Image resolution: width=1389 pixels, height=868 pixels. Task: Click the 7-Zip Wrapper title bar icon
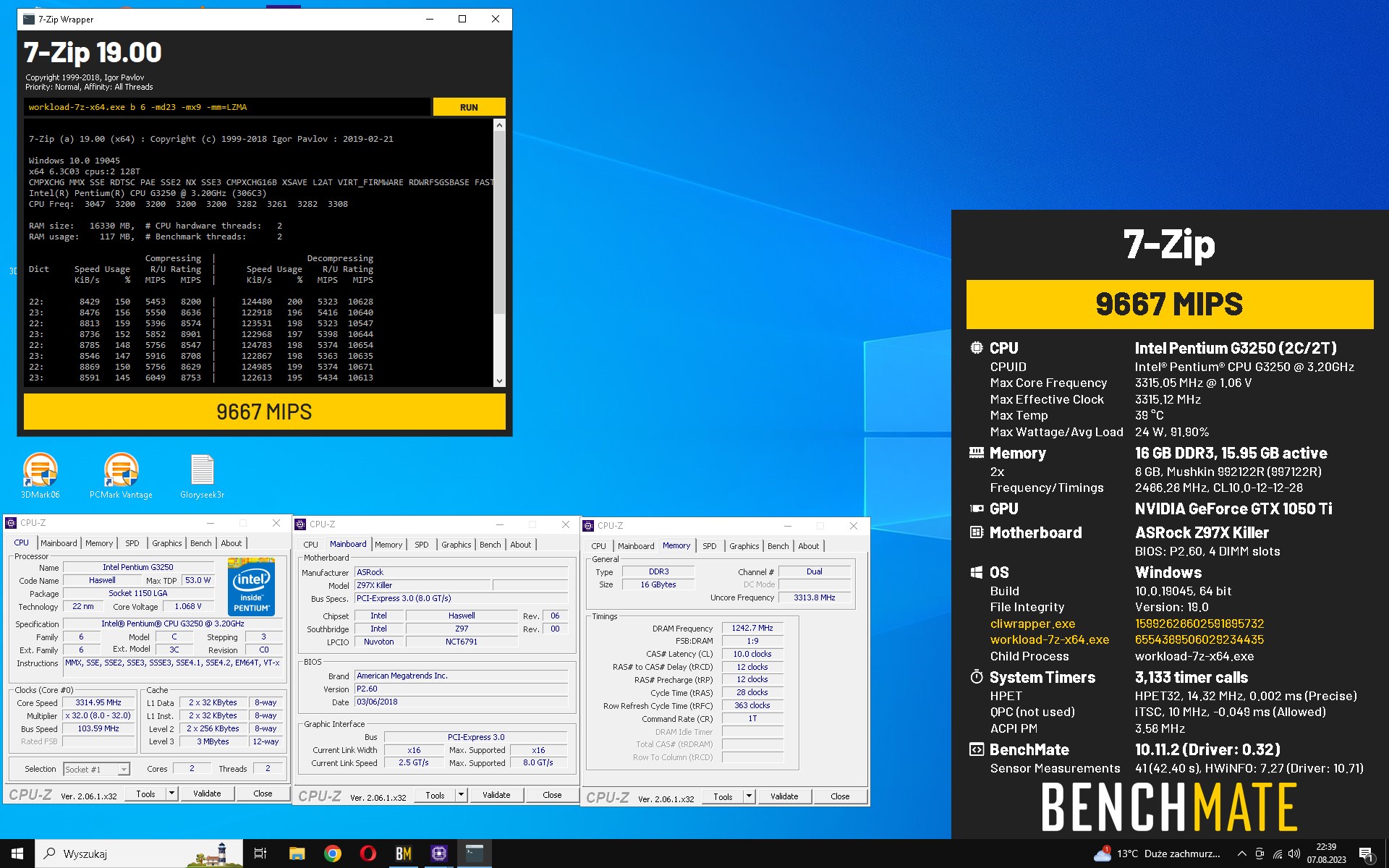pyautogui.click(x=29, y=19)
